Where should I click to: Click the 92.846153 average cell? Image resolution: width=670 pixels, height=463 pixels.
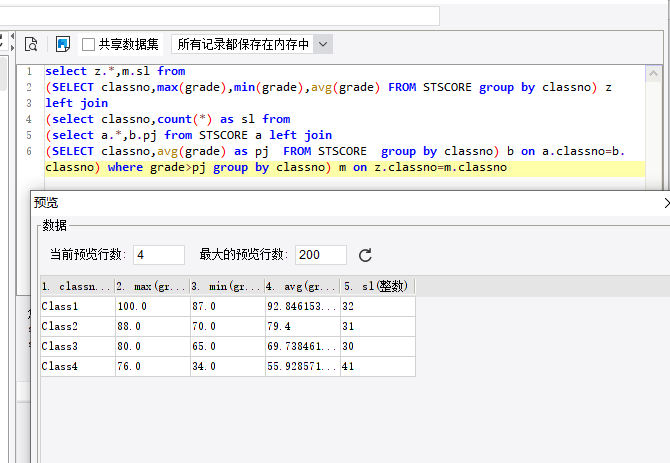click(303, 306)
